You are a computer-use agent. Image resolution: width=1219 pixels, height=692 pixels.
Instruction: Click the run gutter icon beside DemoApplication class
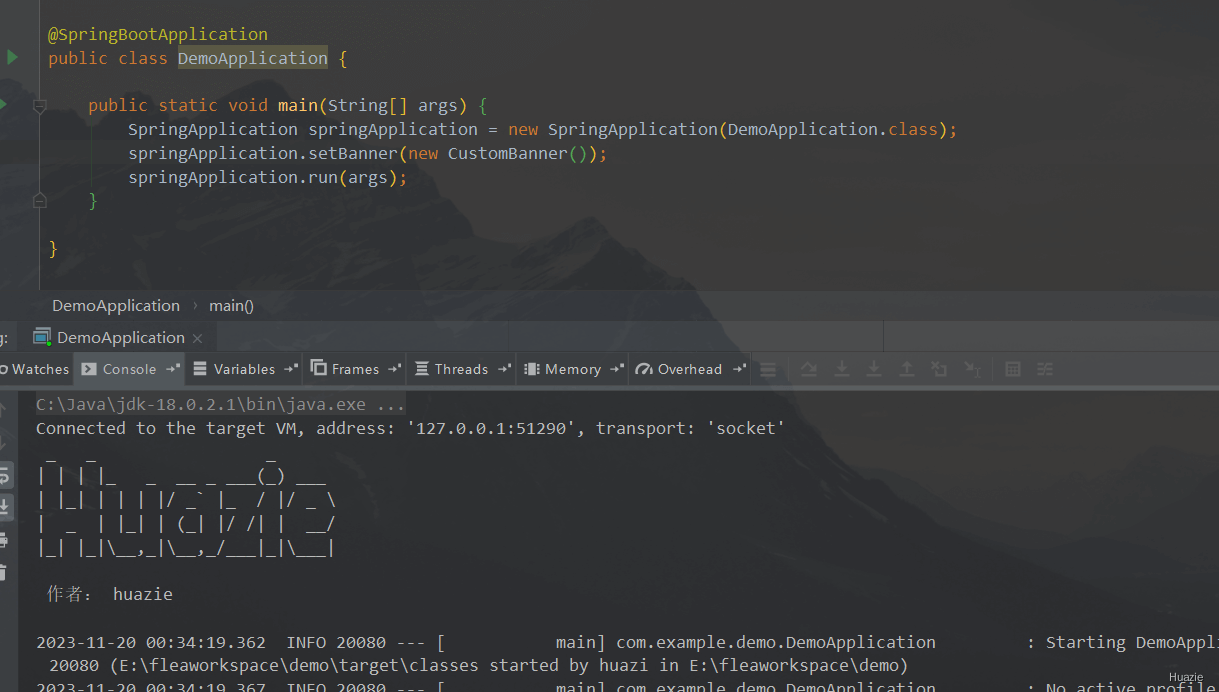click(12, 58)
